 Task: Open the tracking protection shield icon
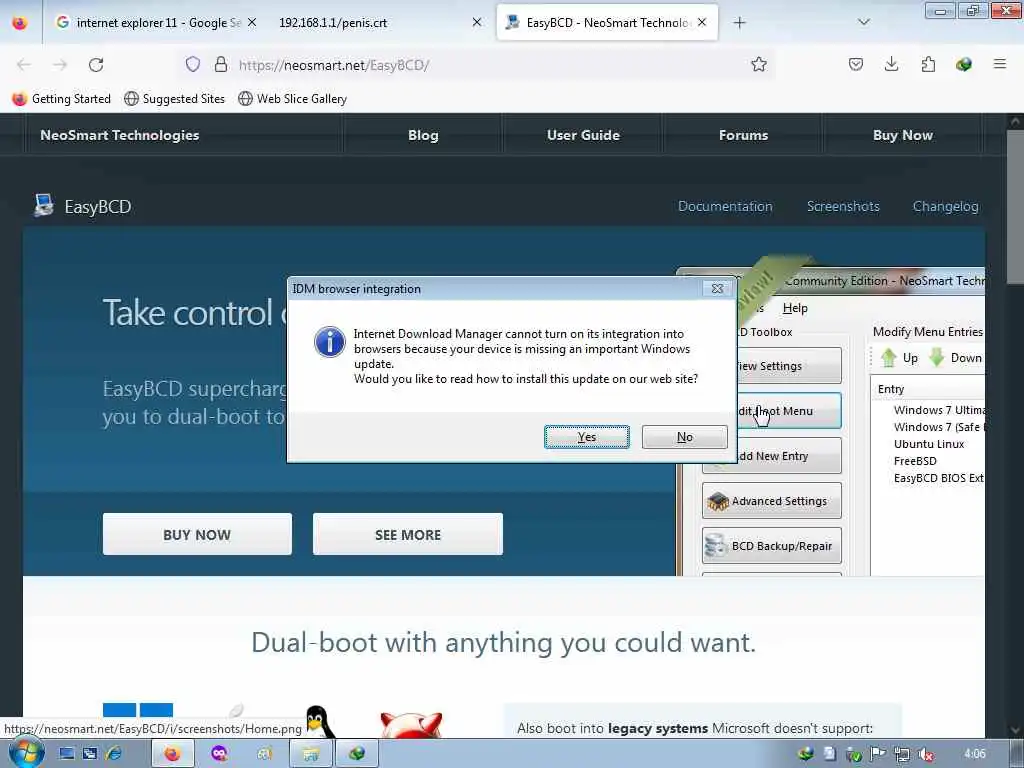[x=193, y=64]
